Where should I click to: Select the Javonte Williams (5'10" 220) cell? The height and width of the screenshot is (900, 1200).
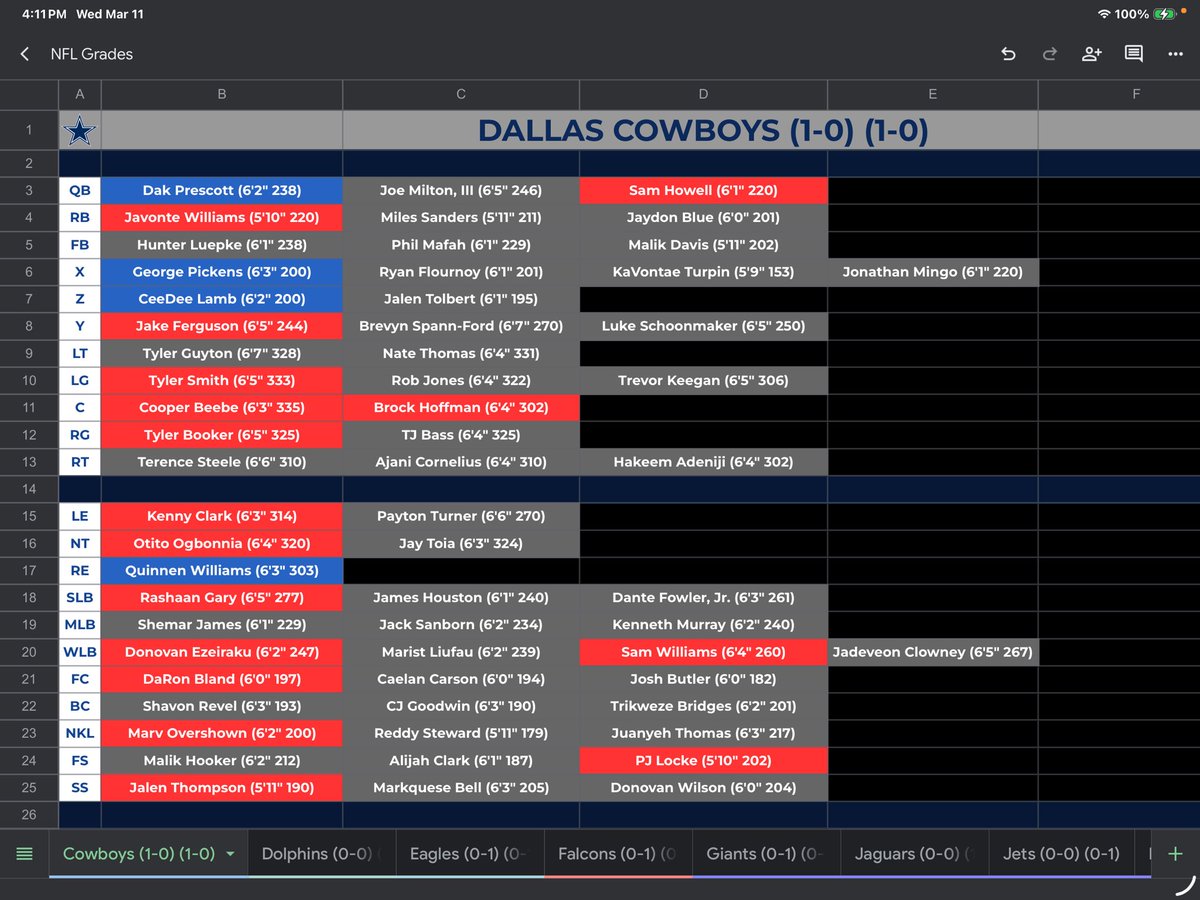(x=222, y=217)
